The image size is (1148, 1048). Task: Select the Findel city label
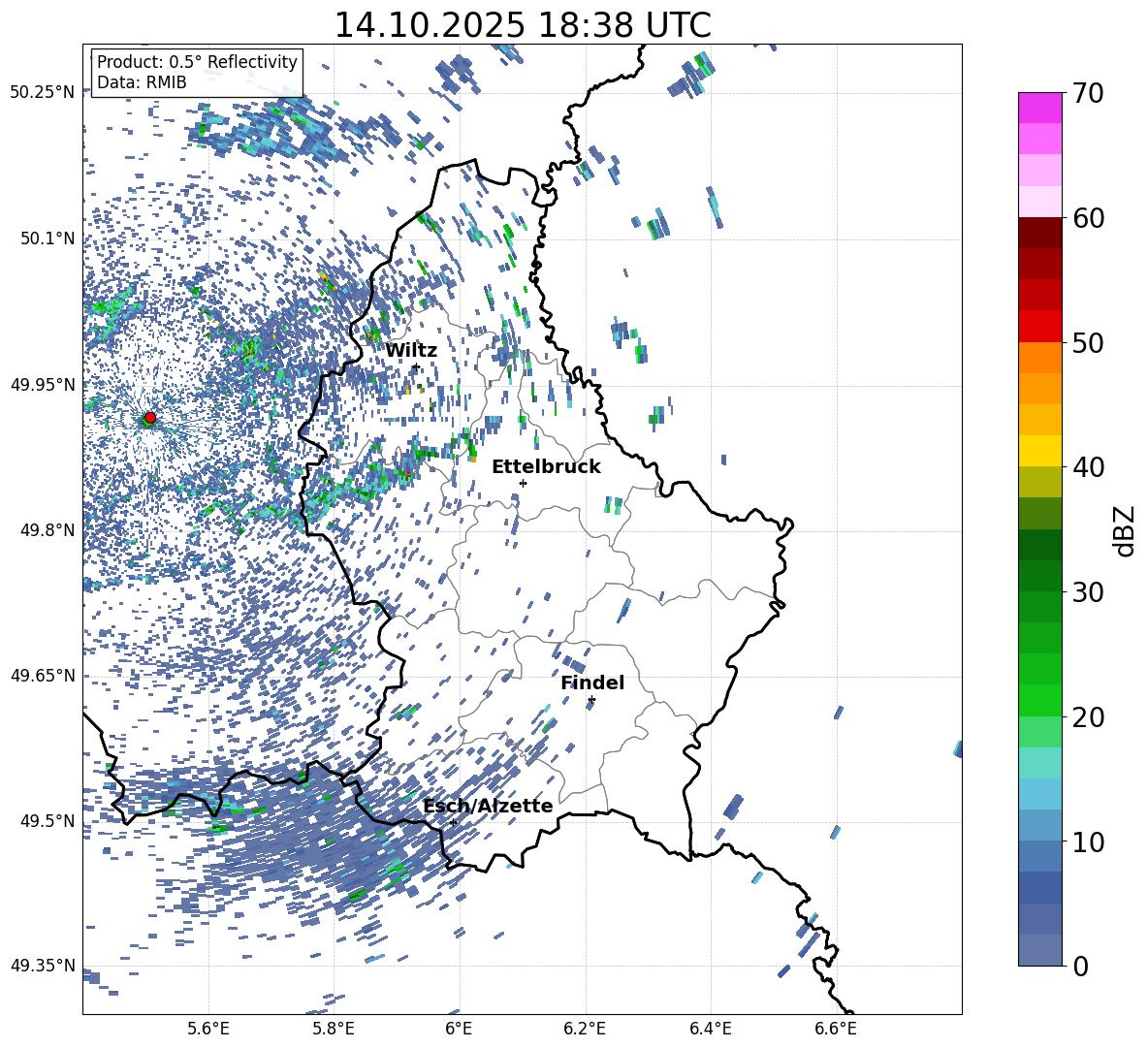coord(592,683)
